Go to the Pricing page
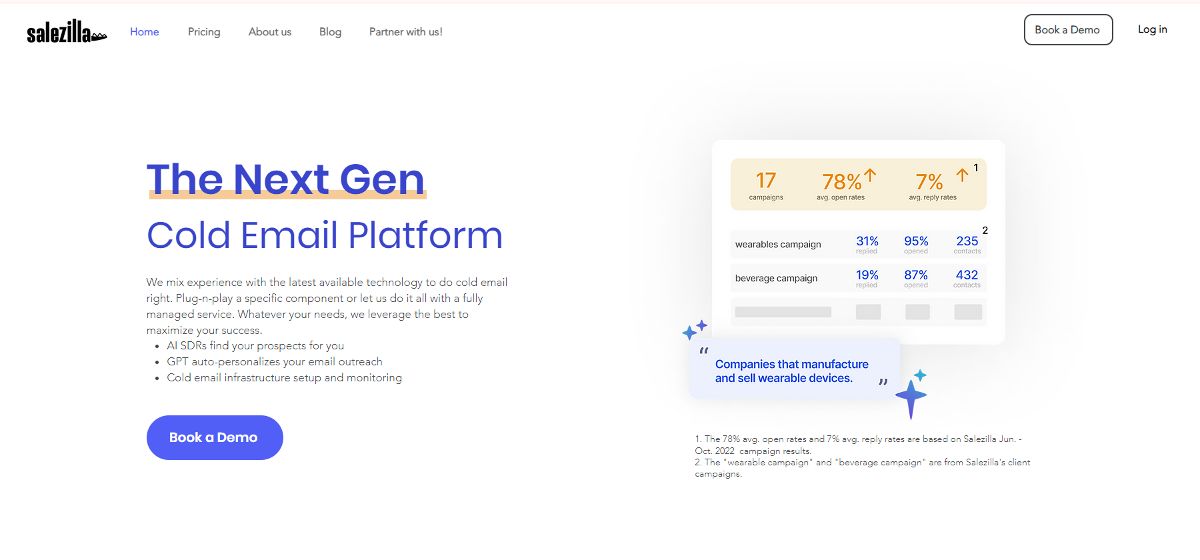This screenshot has height=560, width=1200. click(204, 32)
